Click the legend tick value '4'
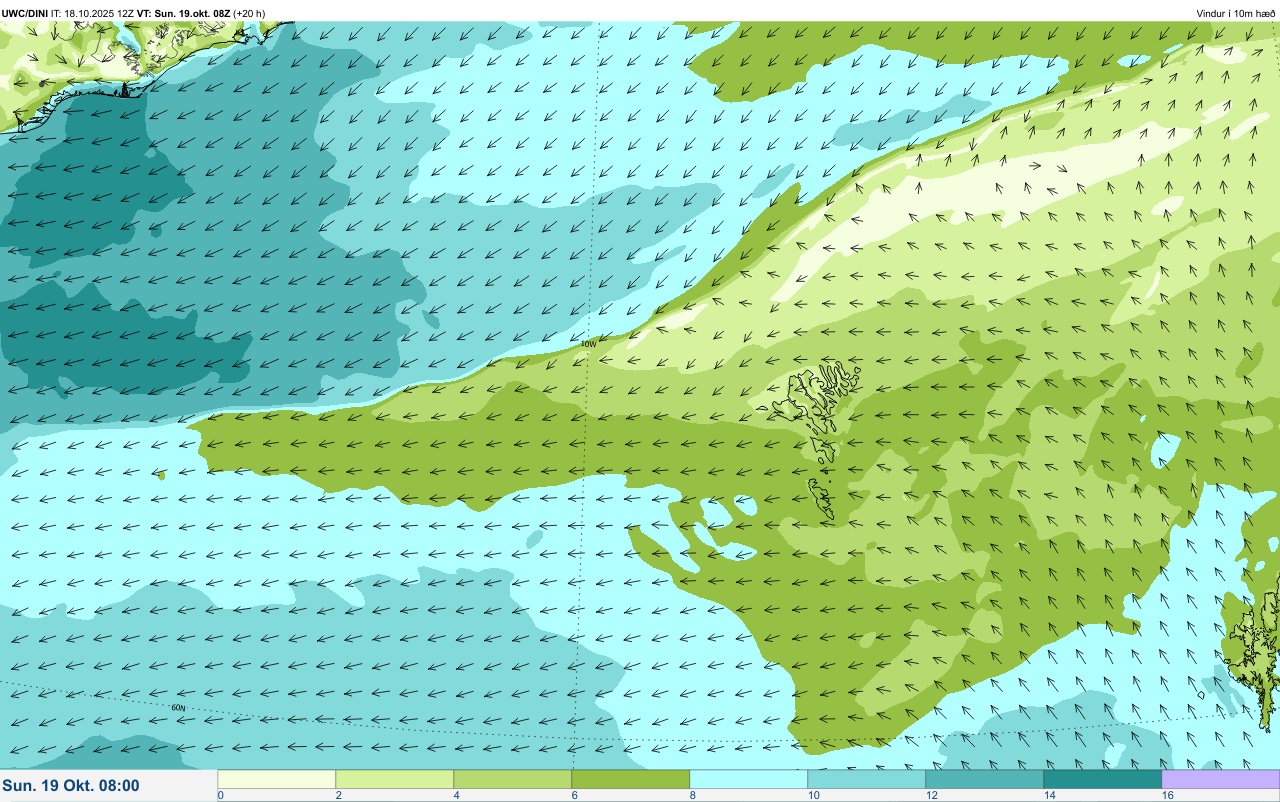Image resolution: width=1280 pixels, height=802 pixels. point(456,795)
